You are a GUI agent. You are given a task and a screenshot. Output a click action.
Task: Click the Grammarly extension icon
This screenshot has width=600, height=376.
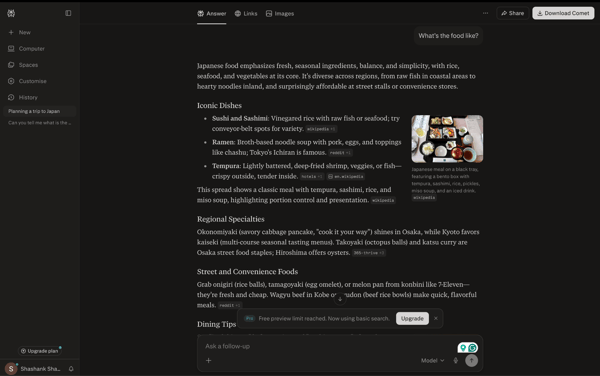(473, 348)
